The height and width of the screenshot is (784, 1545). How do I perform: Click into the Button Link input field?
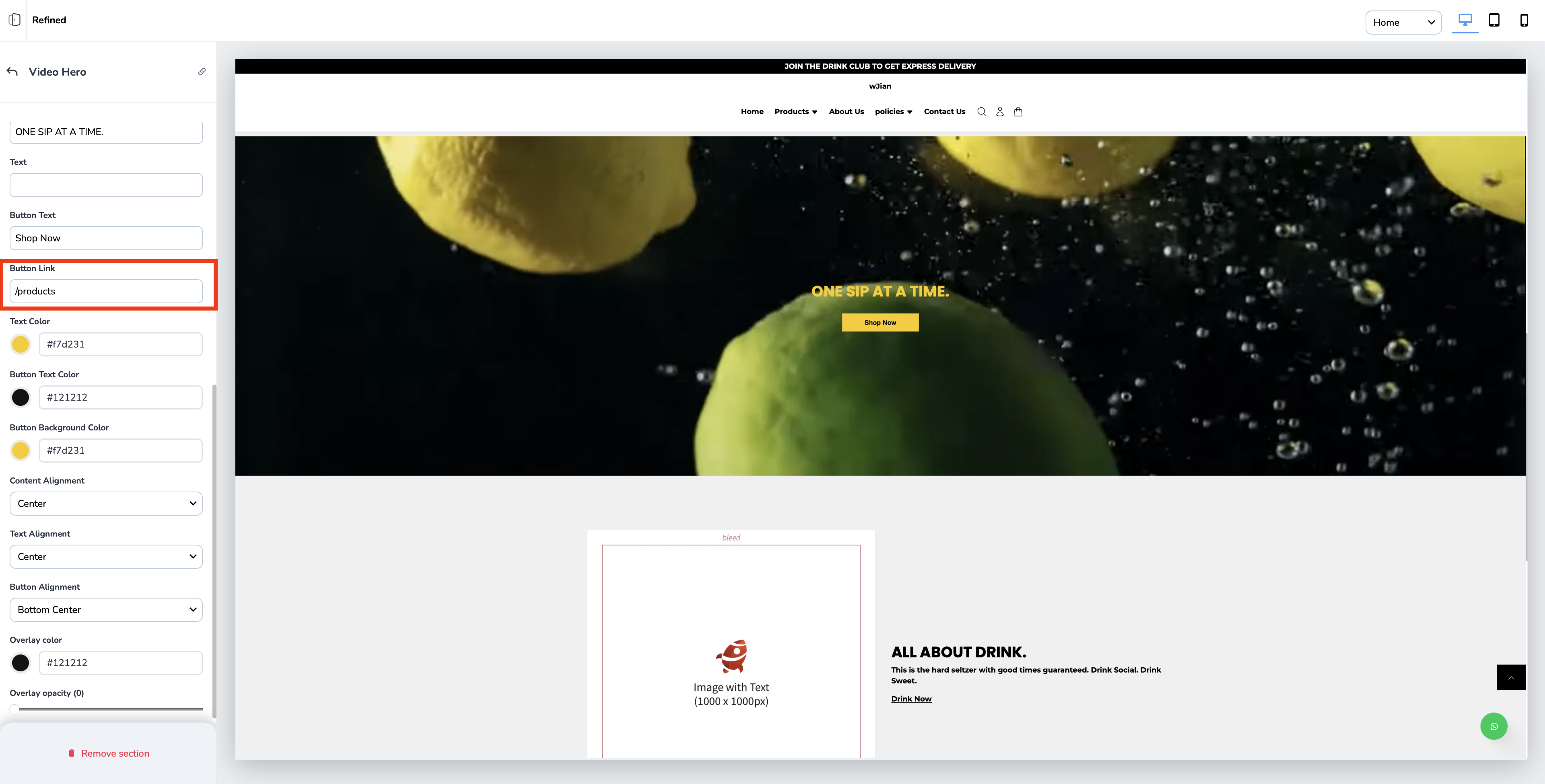(x=106, y=291)
